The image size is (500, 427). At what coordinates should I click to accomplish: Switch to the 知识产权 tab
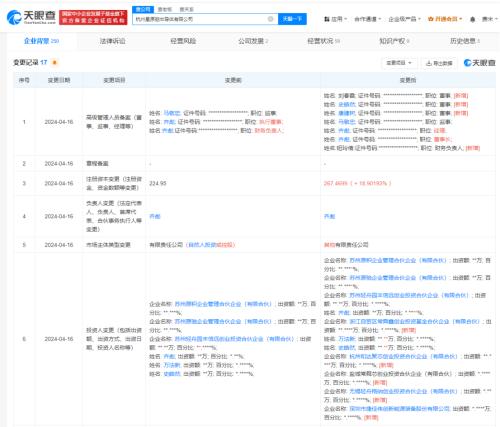point(394,41)
